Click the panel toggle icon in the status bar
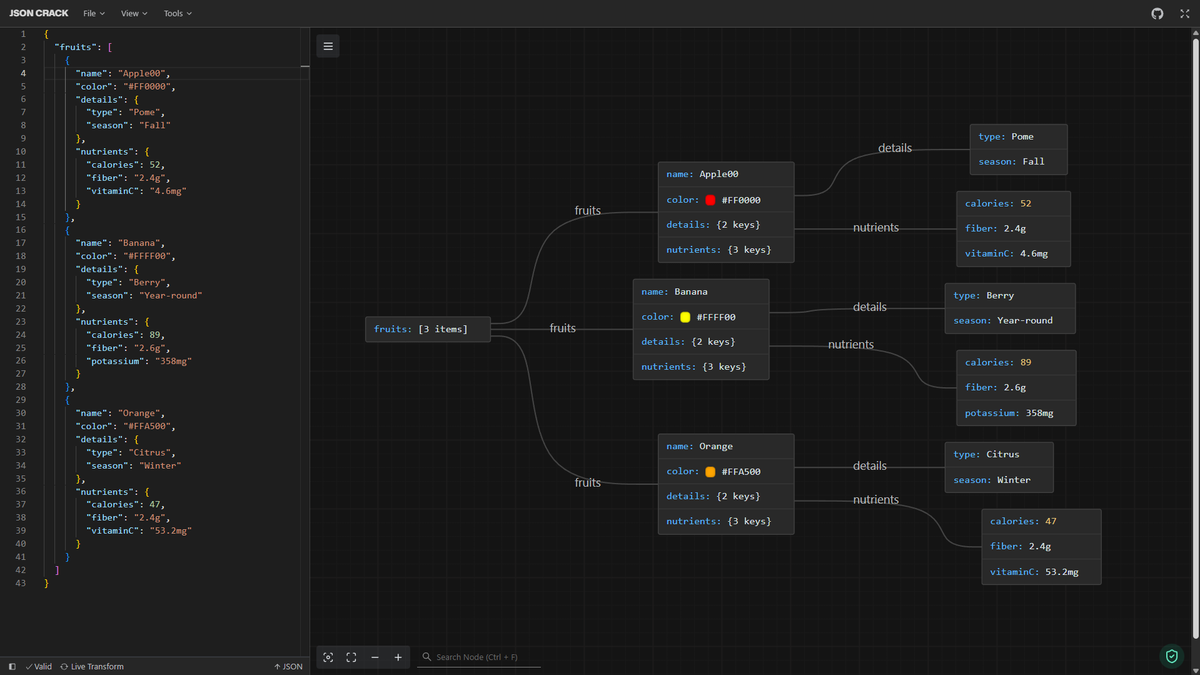The height and width of the screenshot is (675, 1200). (x=10, y=666)
